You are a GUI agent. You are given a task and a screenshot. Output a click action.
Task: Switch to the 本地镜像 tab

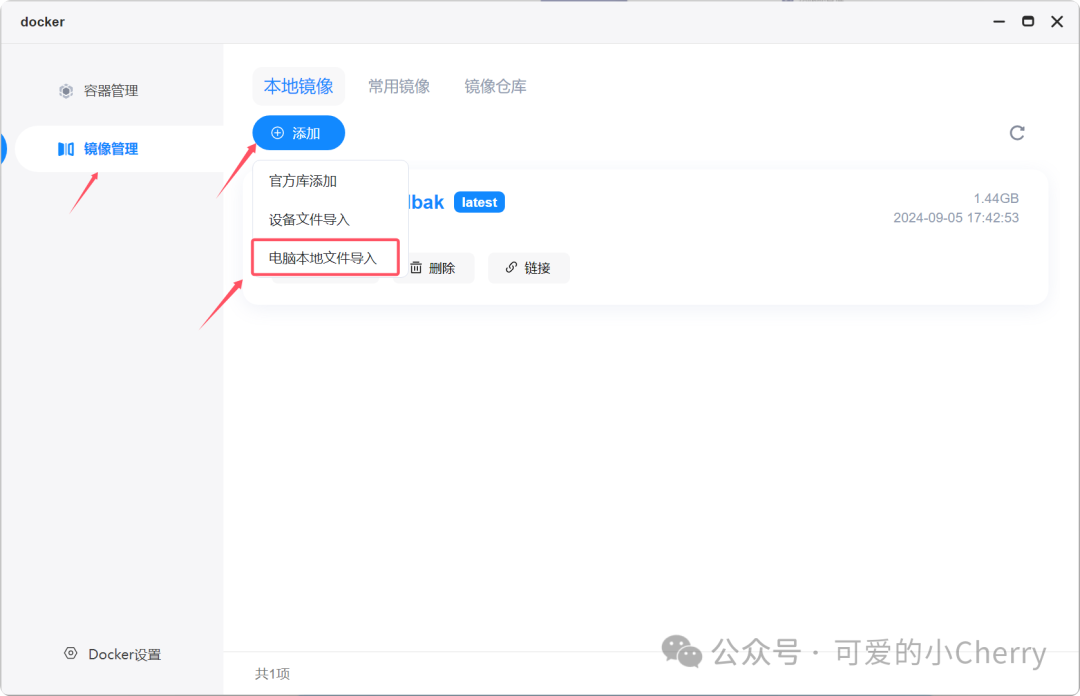pos(298,86)
